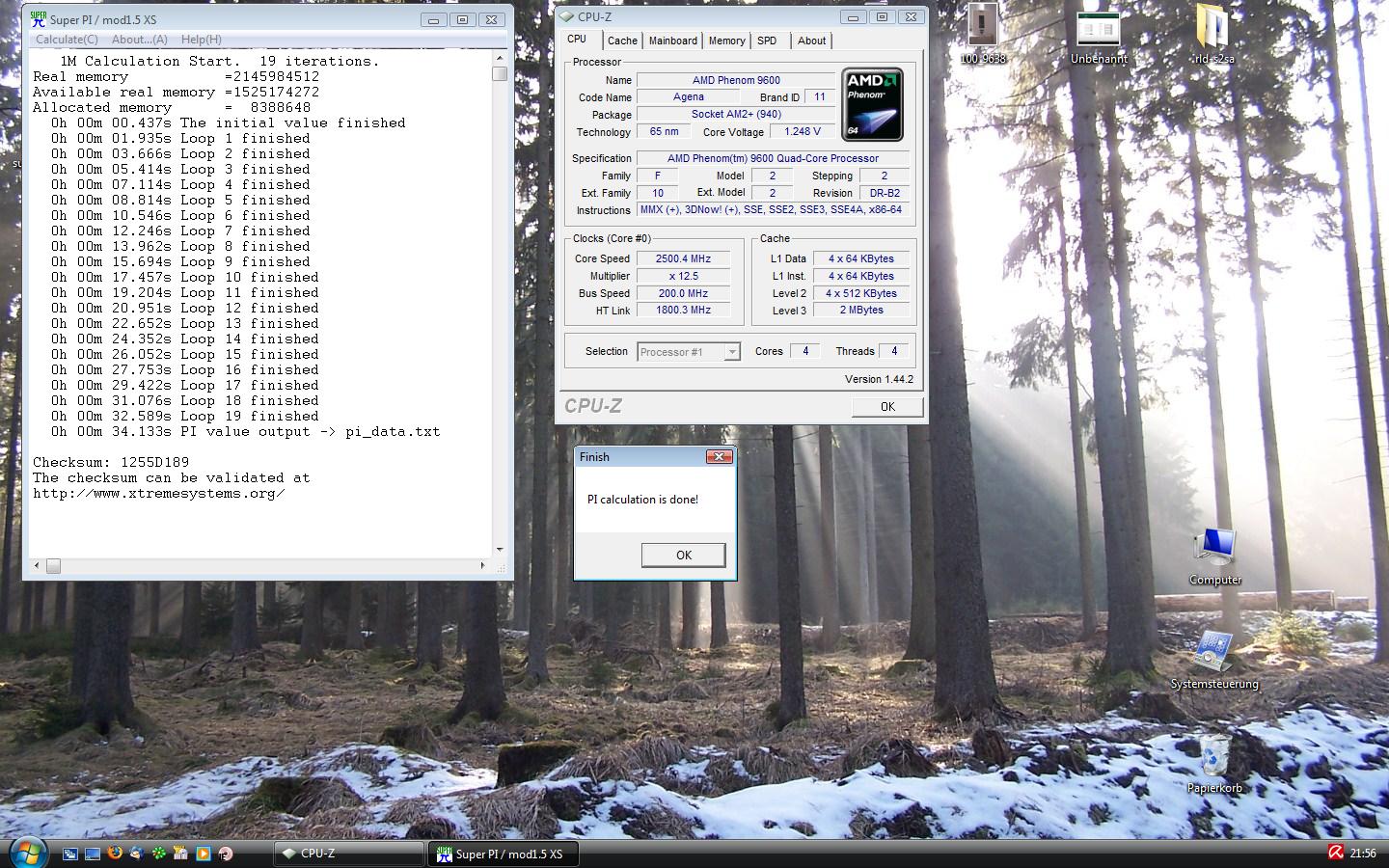
Task: Open About menu in Super PI
Action: (x=139, y=40)
